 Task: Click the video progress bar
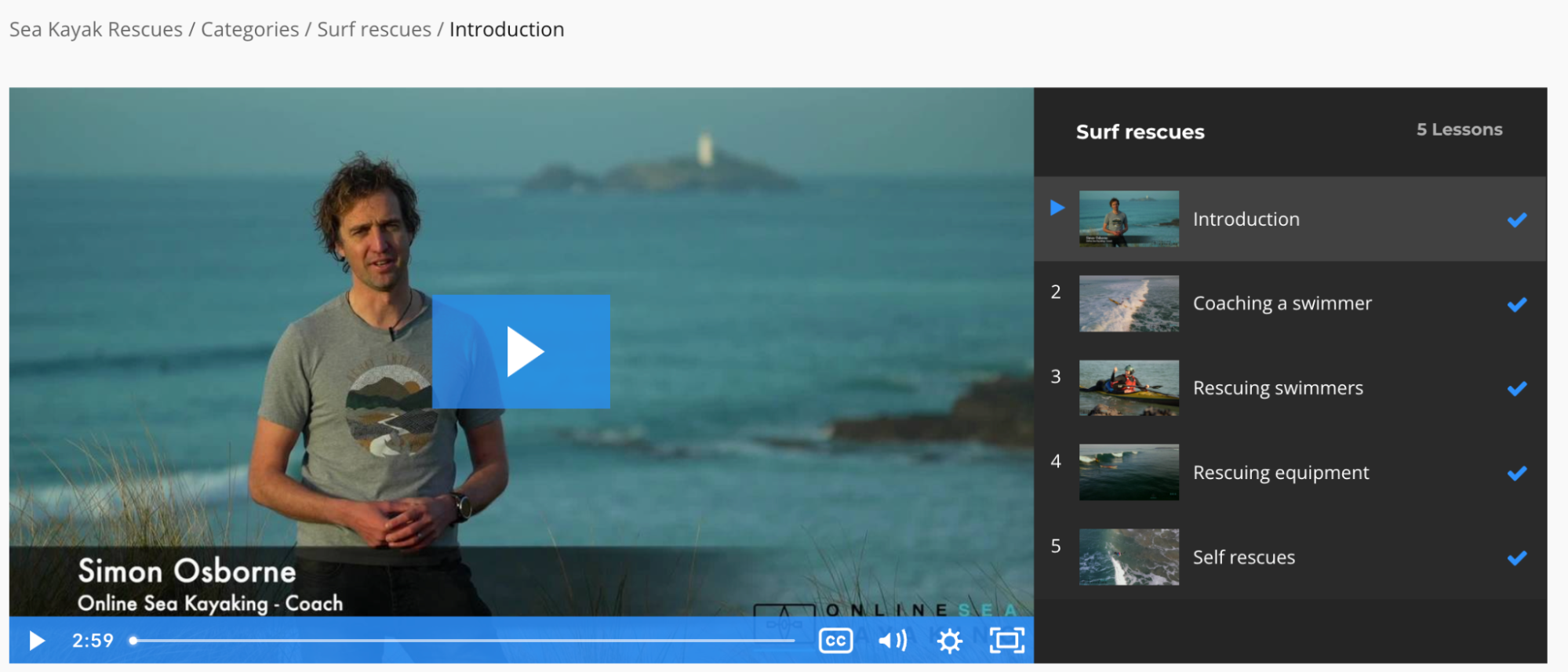point(463,641)
